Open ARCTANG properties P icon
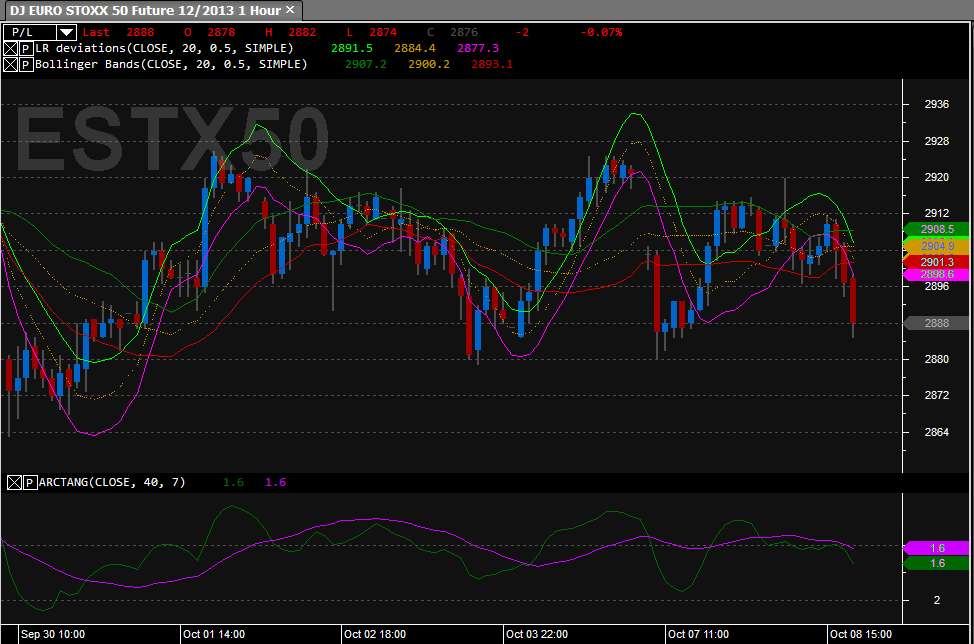The height and width of the screenshot is (644, 974). [30, 483]
